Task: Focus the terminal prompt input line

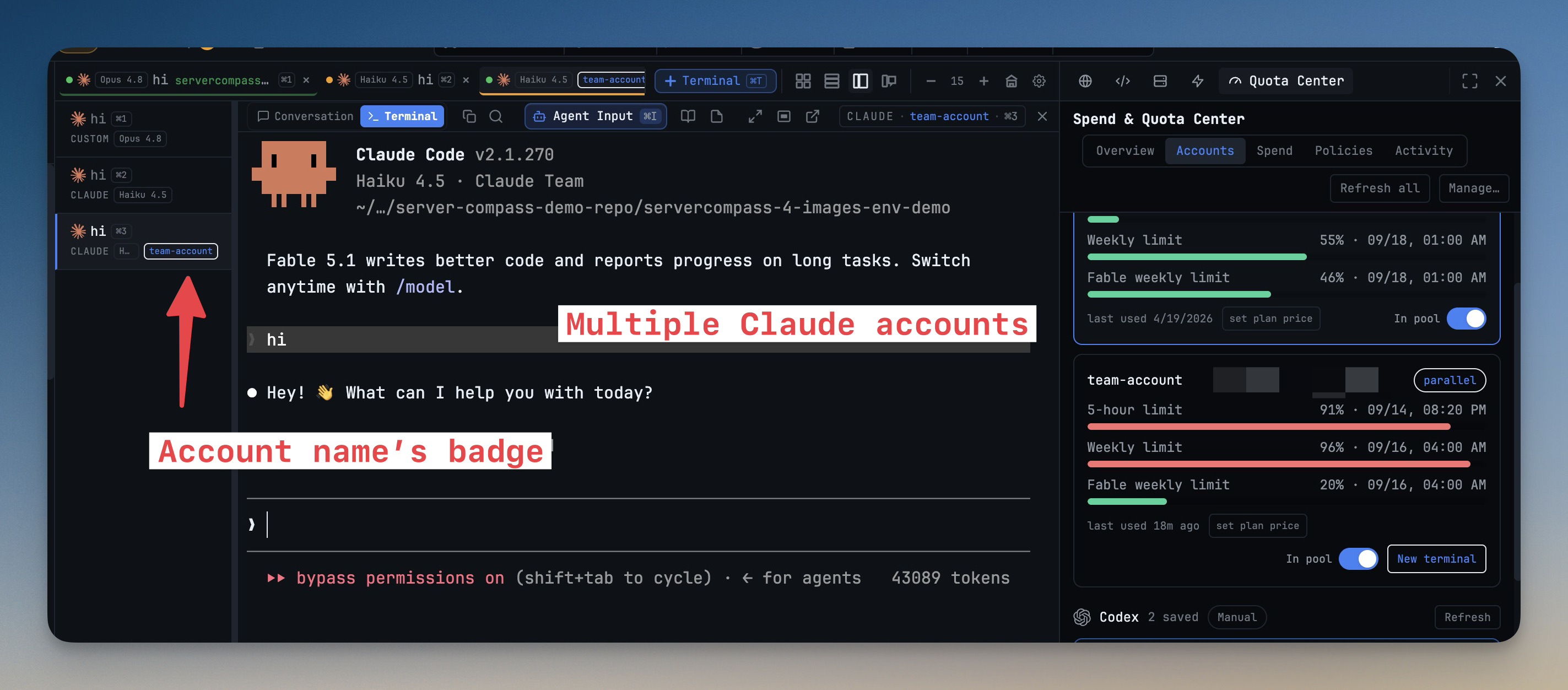Action: [x=638, y=524]
